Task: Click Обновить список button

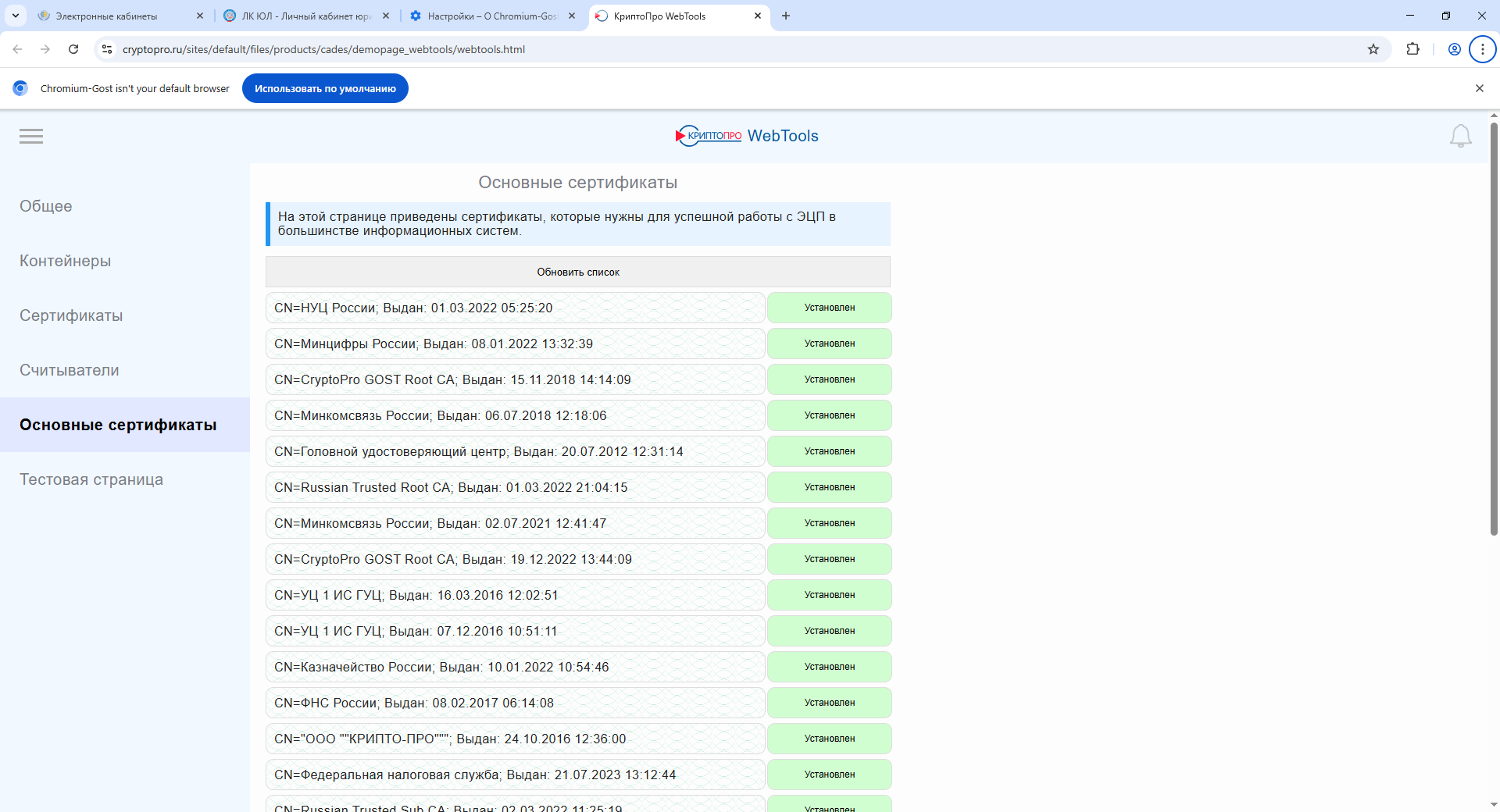Action: point(577,272)
